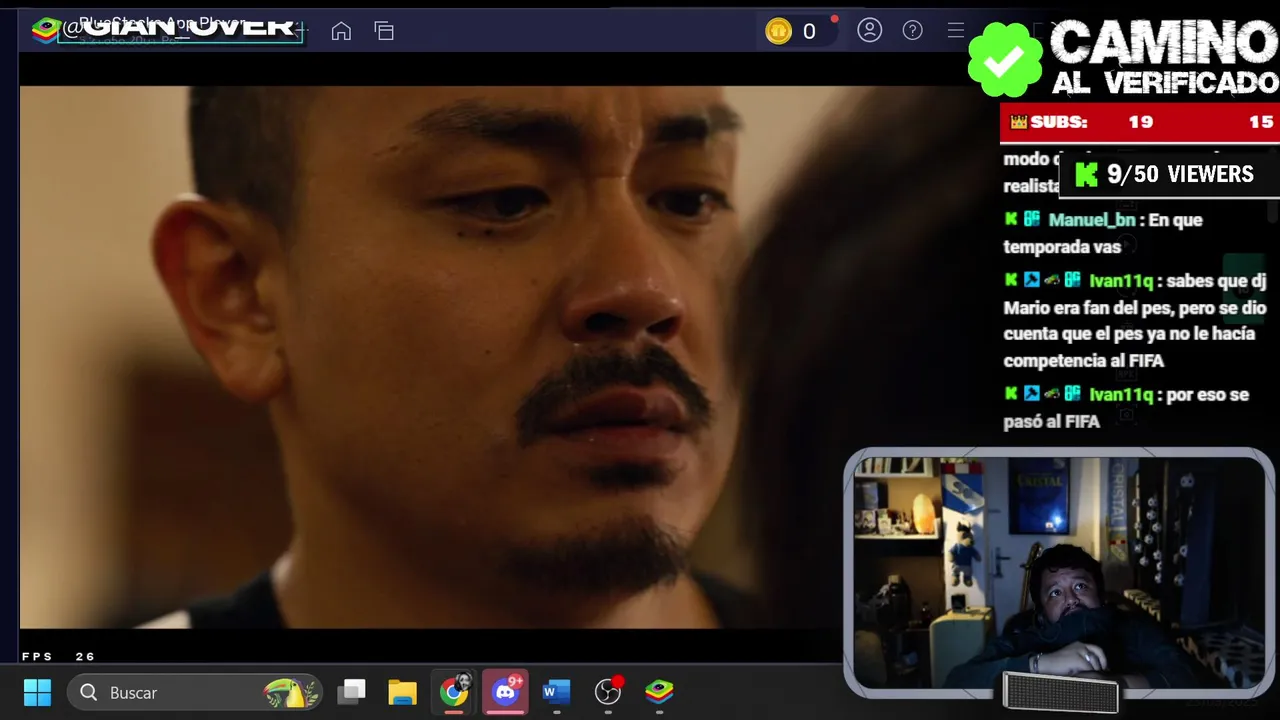The width and height of the screenshot is (1280, 720).
Task: Open the BlueStacks multi-instance windows icon
Action: tap(384, 31)
